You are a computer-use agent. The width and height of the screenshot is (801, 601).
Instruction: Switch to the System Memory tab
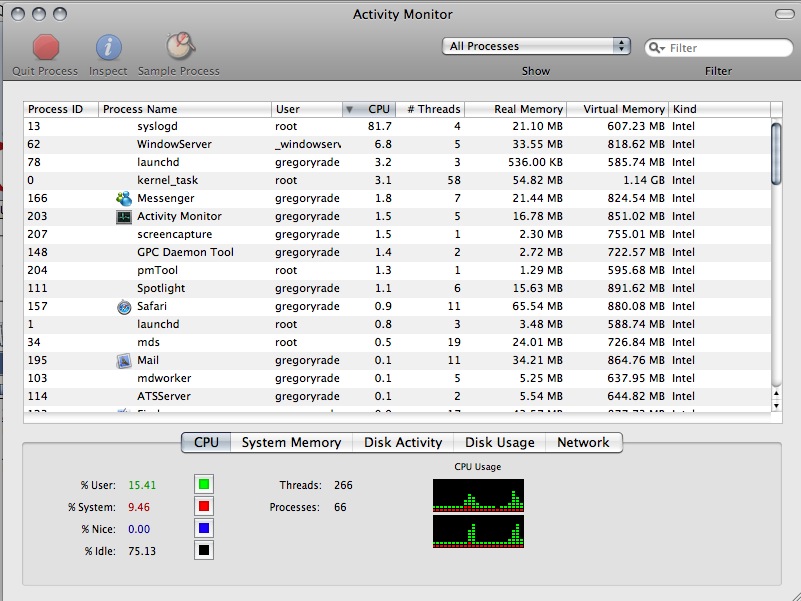[291, 442]
